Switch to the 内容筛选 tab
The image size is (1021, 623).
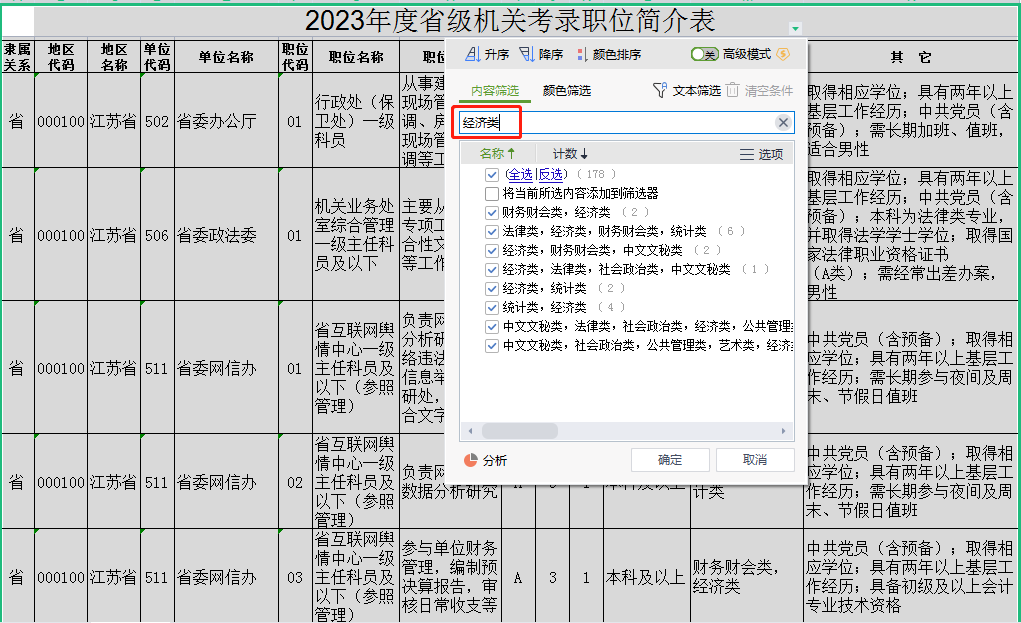(495, 90)
